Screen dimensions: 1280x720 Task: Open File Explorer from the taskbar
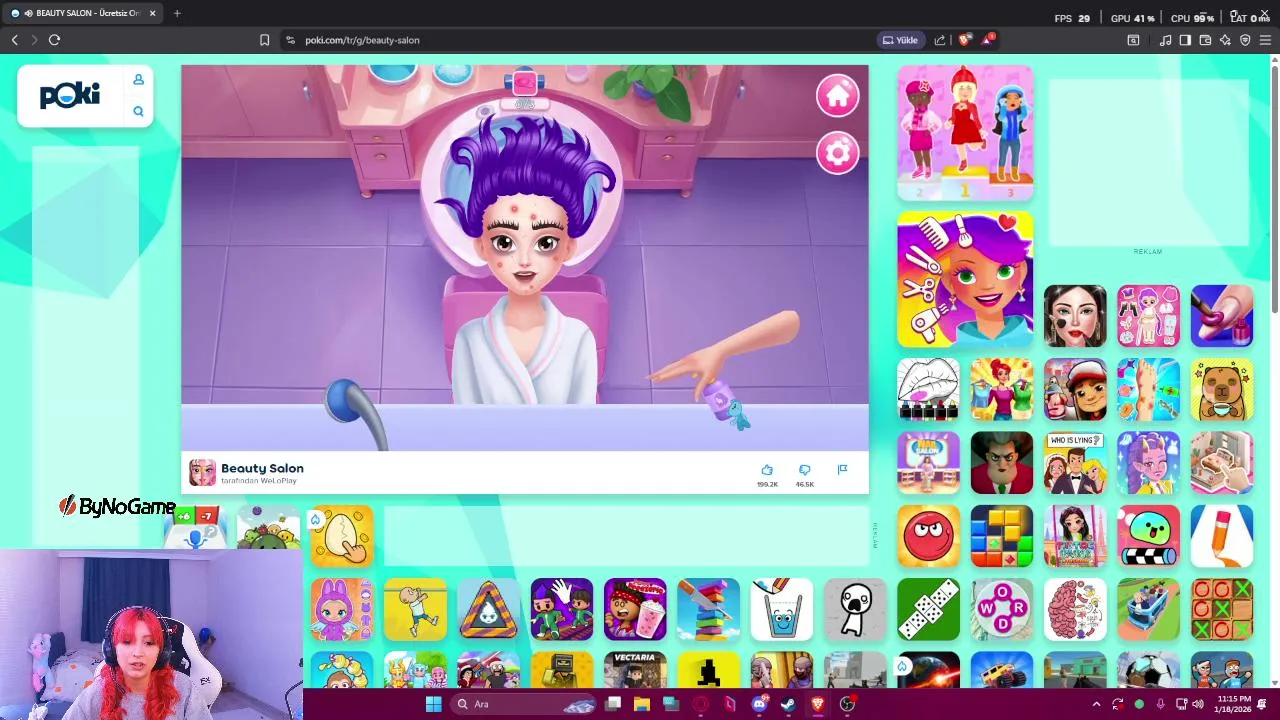point(642,704)
